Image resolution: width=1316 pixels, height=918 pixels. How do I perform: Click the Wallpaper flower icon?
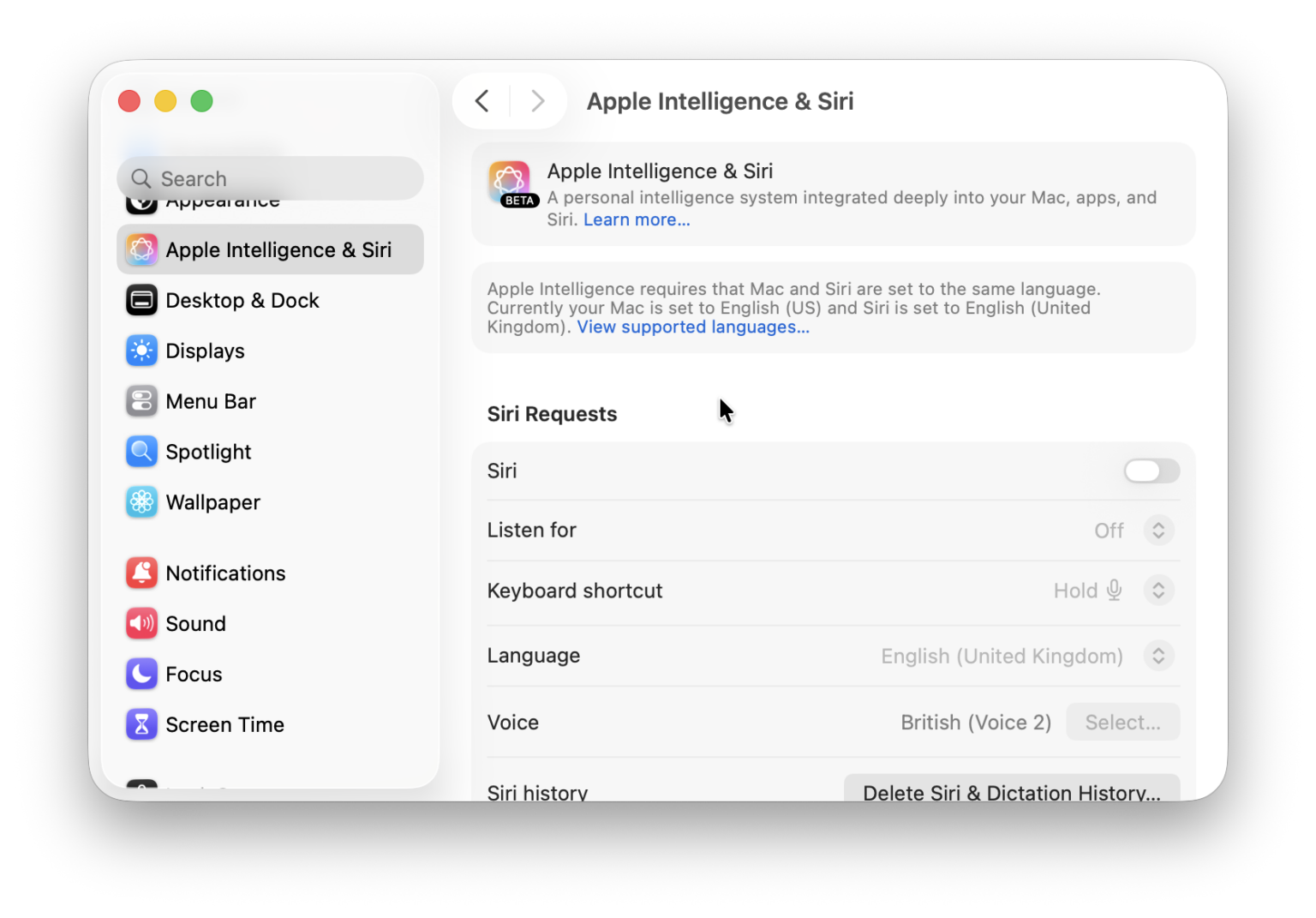point(141,502)
